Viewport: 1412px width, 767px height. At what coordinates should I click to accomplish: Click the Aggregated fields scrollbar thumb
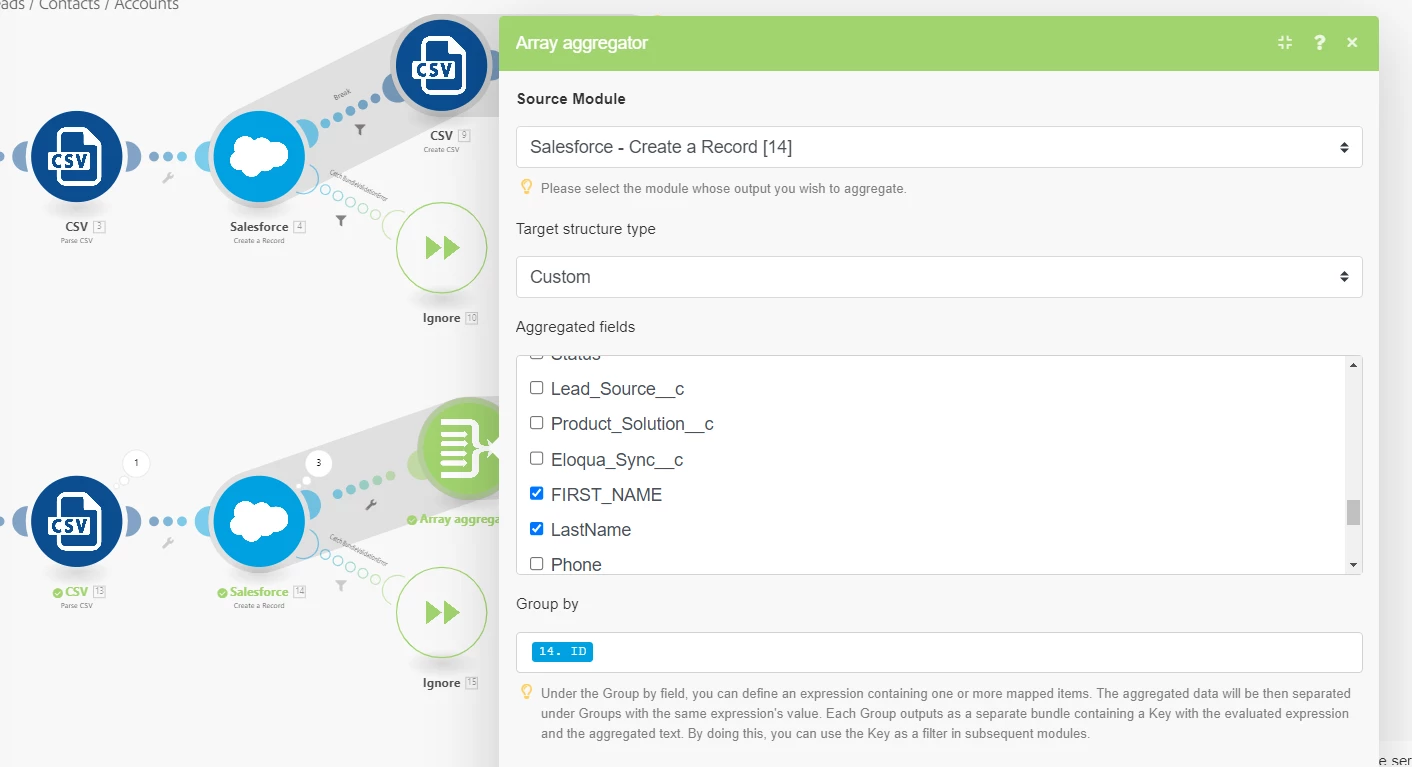(1354, 513)
